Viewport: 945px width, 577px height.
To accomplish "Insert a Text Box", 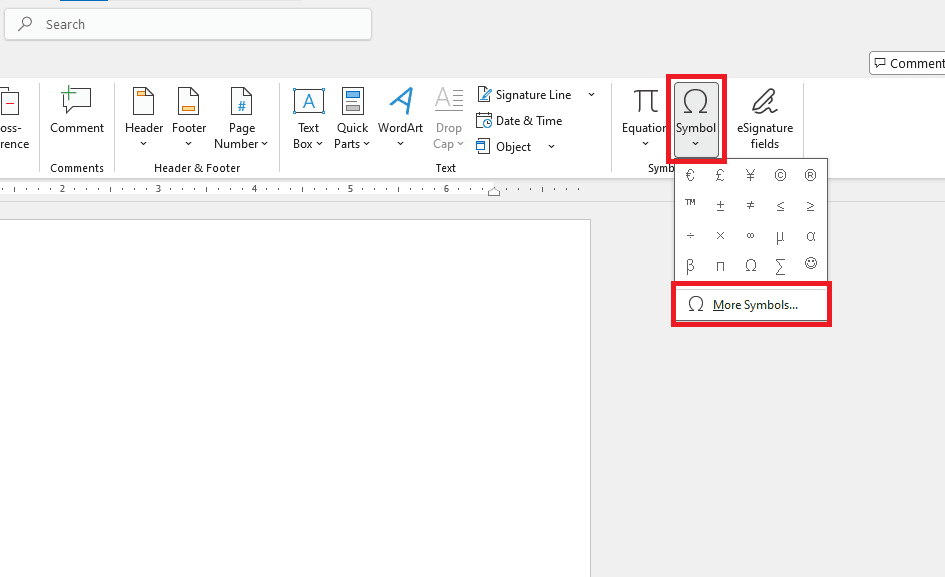I will (308, 118).
